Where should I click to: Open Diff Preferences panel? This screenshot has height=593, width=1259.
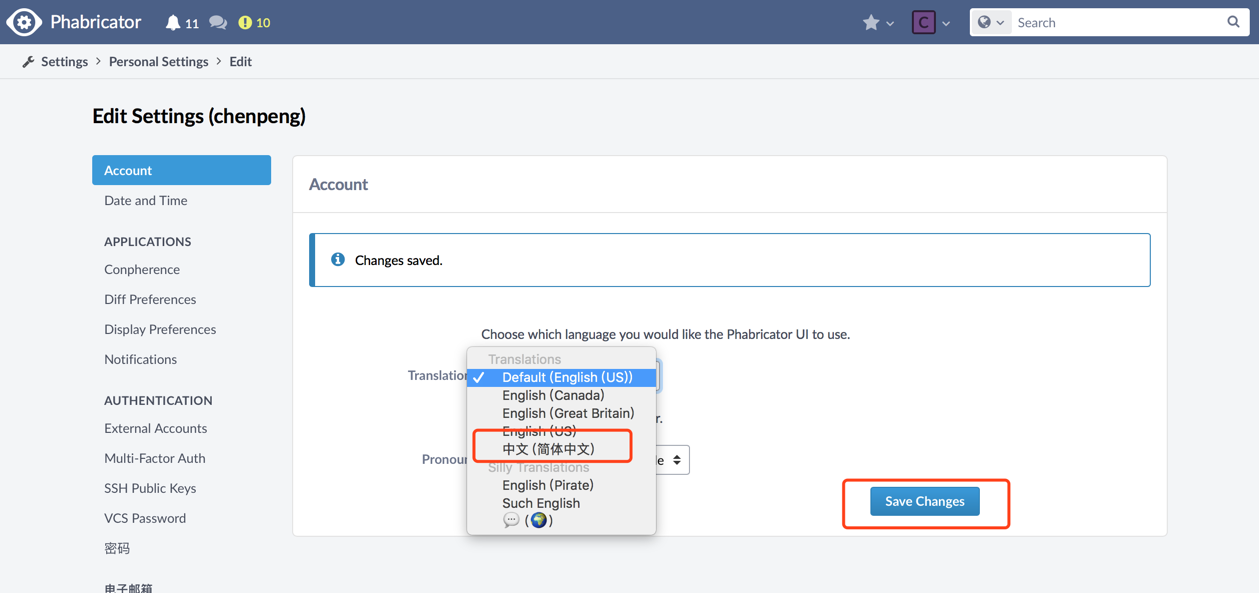click(150, 299)
